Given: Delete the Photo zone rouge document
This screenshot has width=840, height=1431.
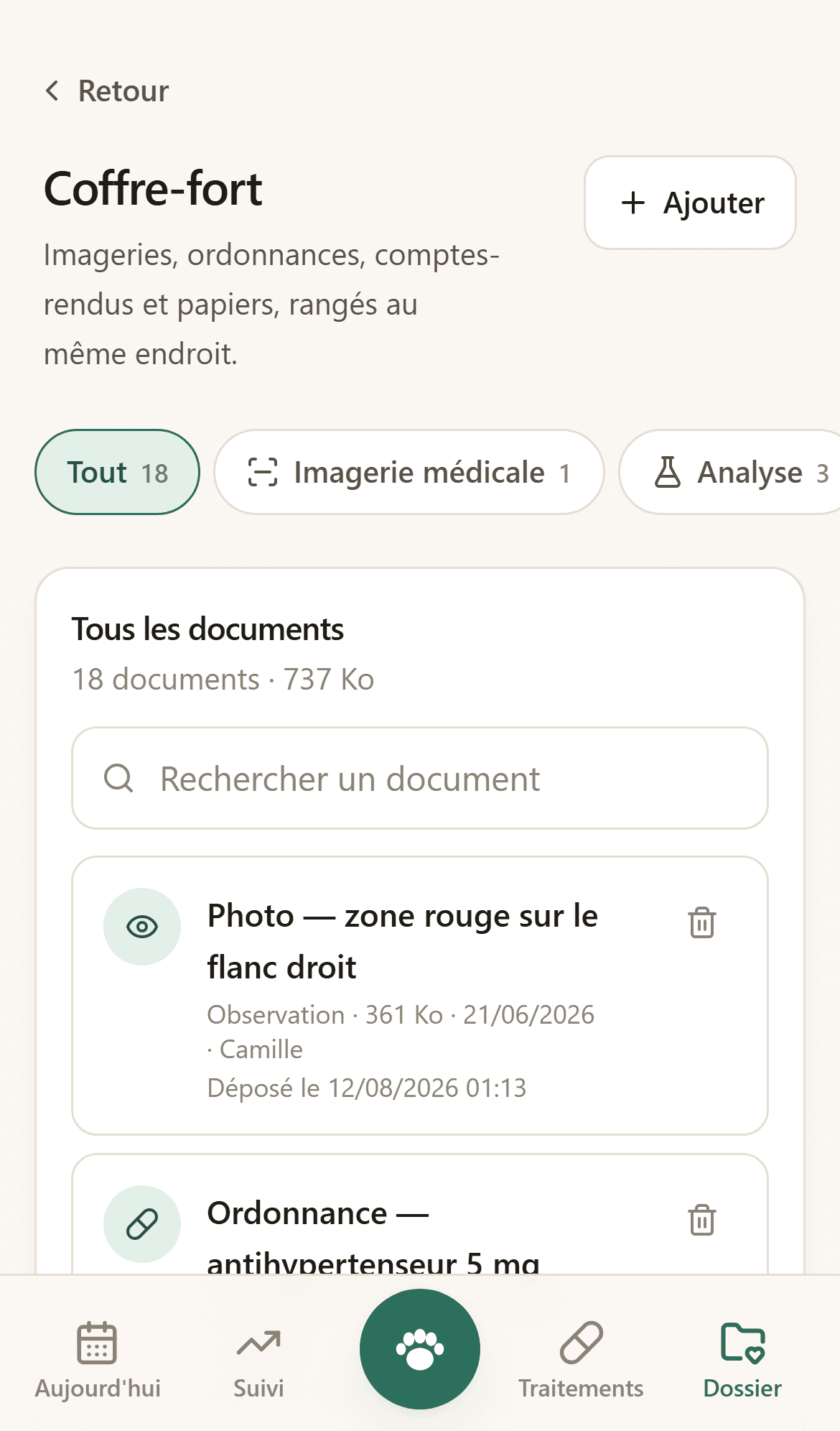Looking at the screenshot, I should click(x=702, y=922).
